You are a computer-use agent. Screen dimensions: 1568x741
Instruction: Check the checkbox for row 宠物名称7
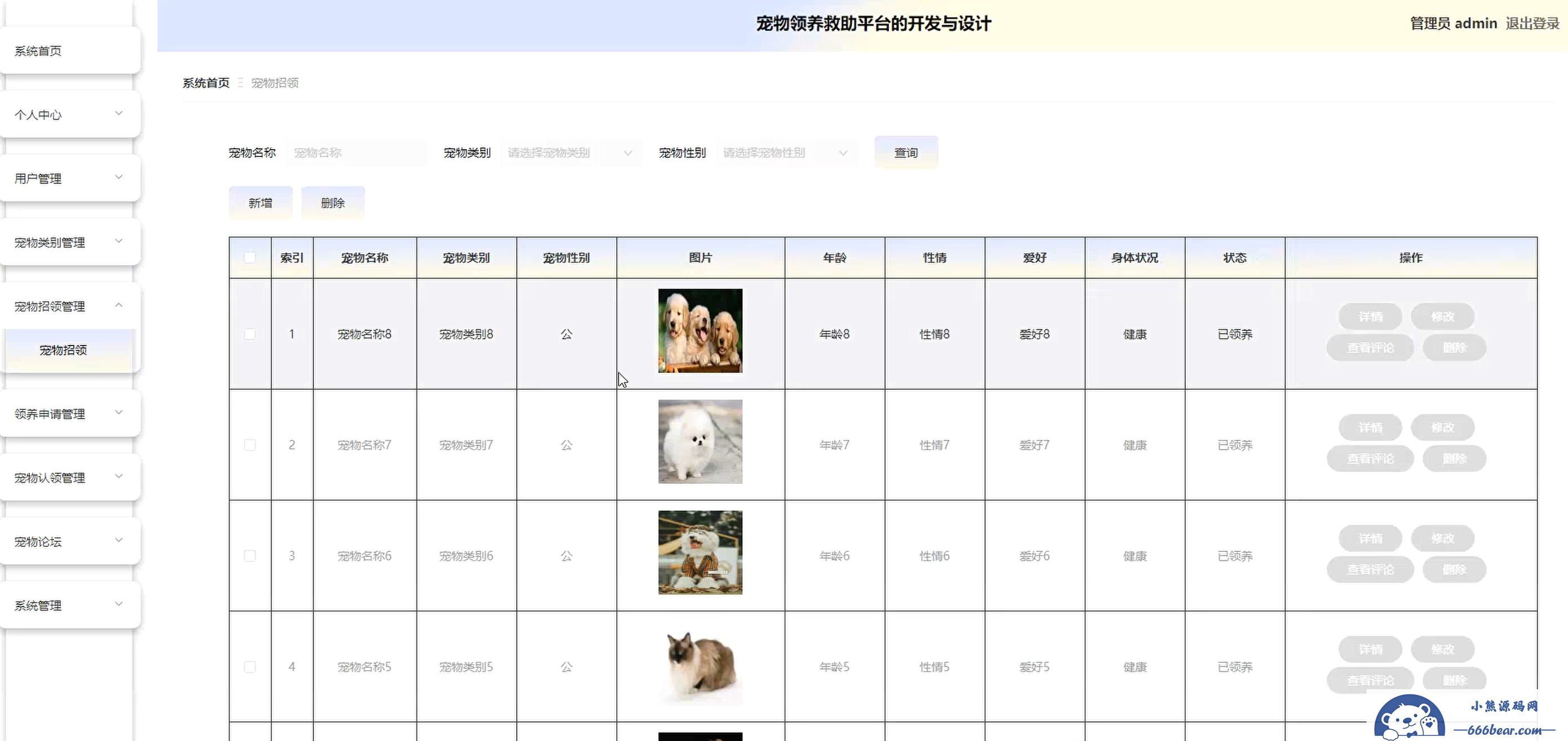(x=249, y=444)
